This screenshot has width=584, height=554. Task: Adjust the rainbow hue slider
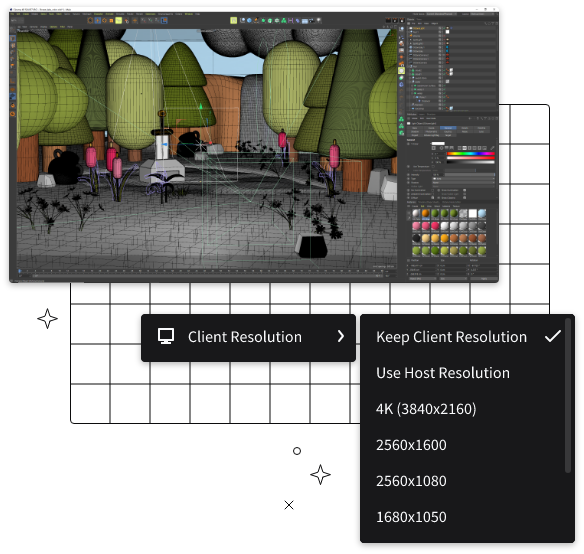(x=470, y=153)
